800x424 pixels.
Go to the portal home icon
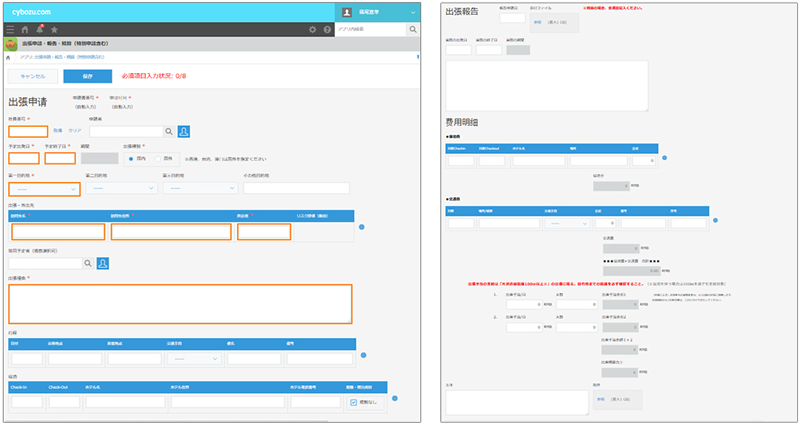pyautogui.click(x=25, y=30)
